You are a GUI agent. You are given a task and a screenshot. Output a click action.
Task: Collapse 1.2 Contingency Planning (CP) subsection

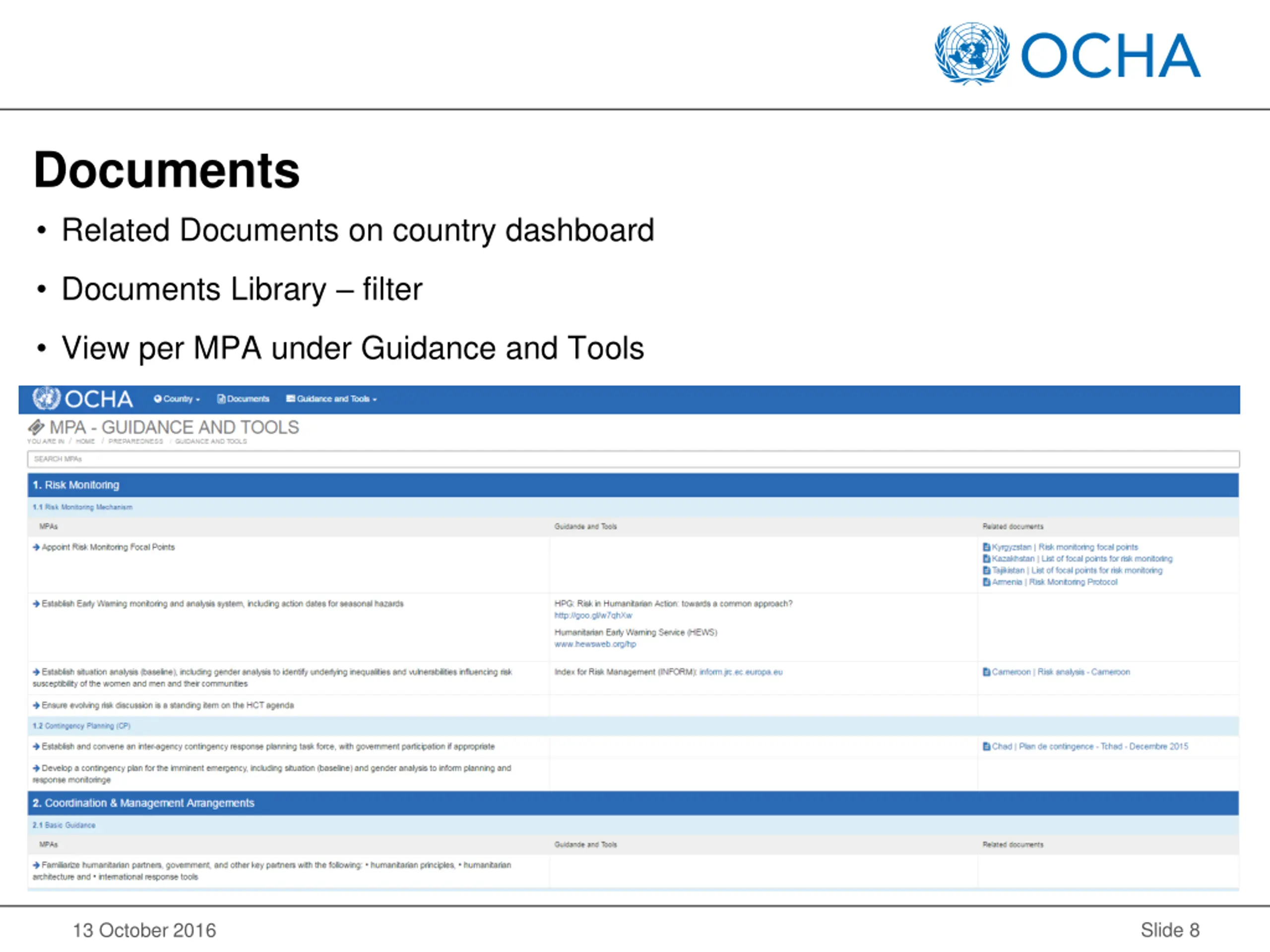click(x=634, y=726)
